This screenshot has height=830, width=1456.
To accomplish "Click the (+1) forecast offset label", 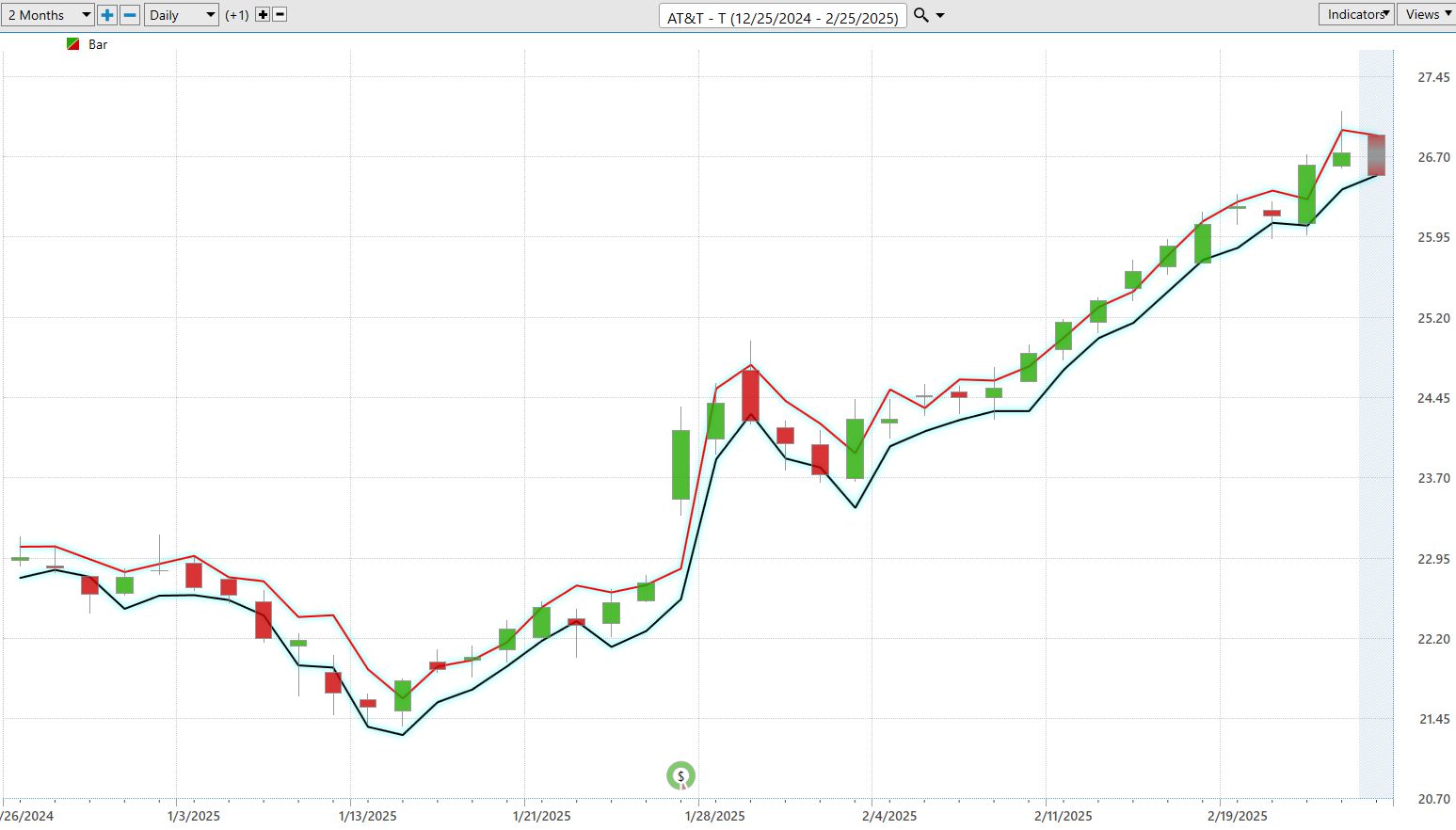I will click(x=237, y=15).
